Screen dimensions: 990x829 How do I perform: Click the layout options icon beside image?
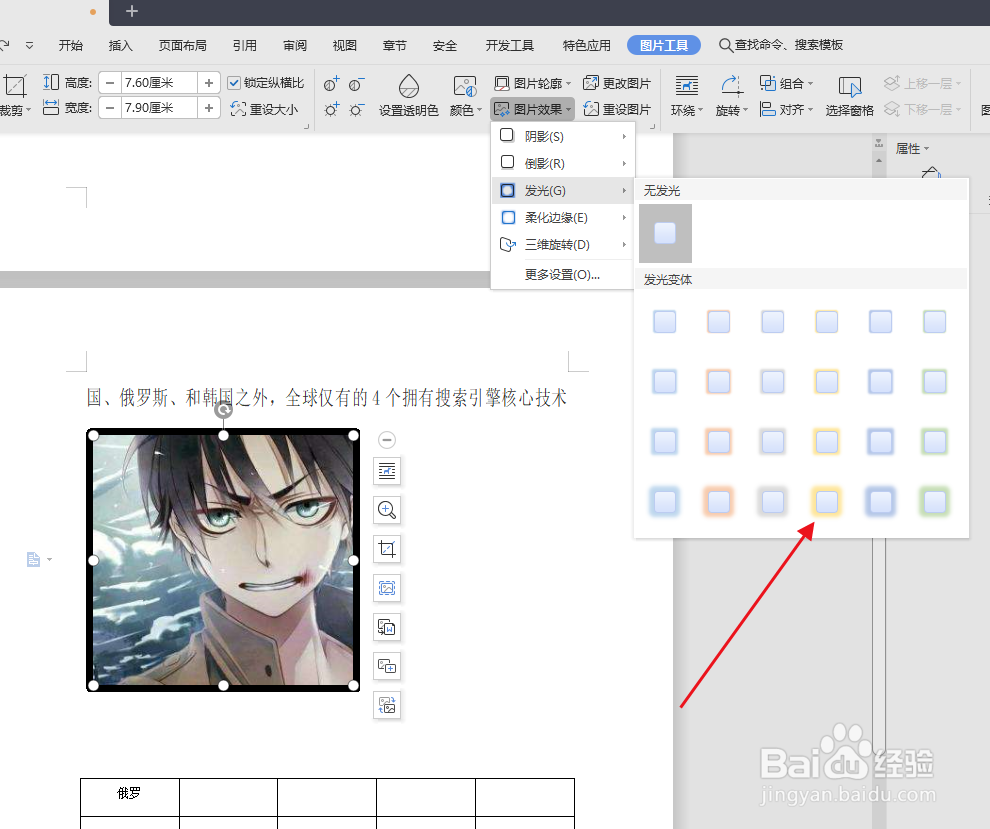click(x=387, y=470)
